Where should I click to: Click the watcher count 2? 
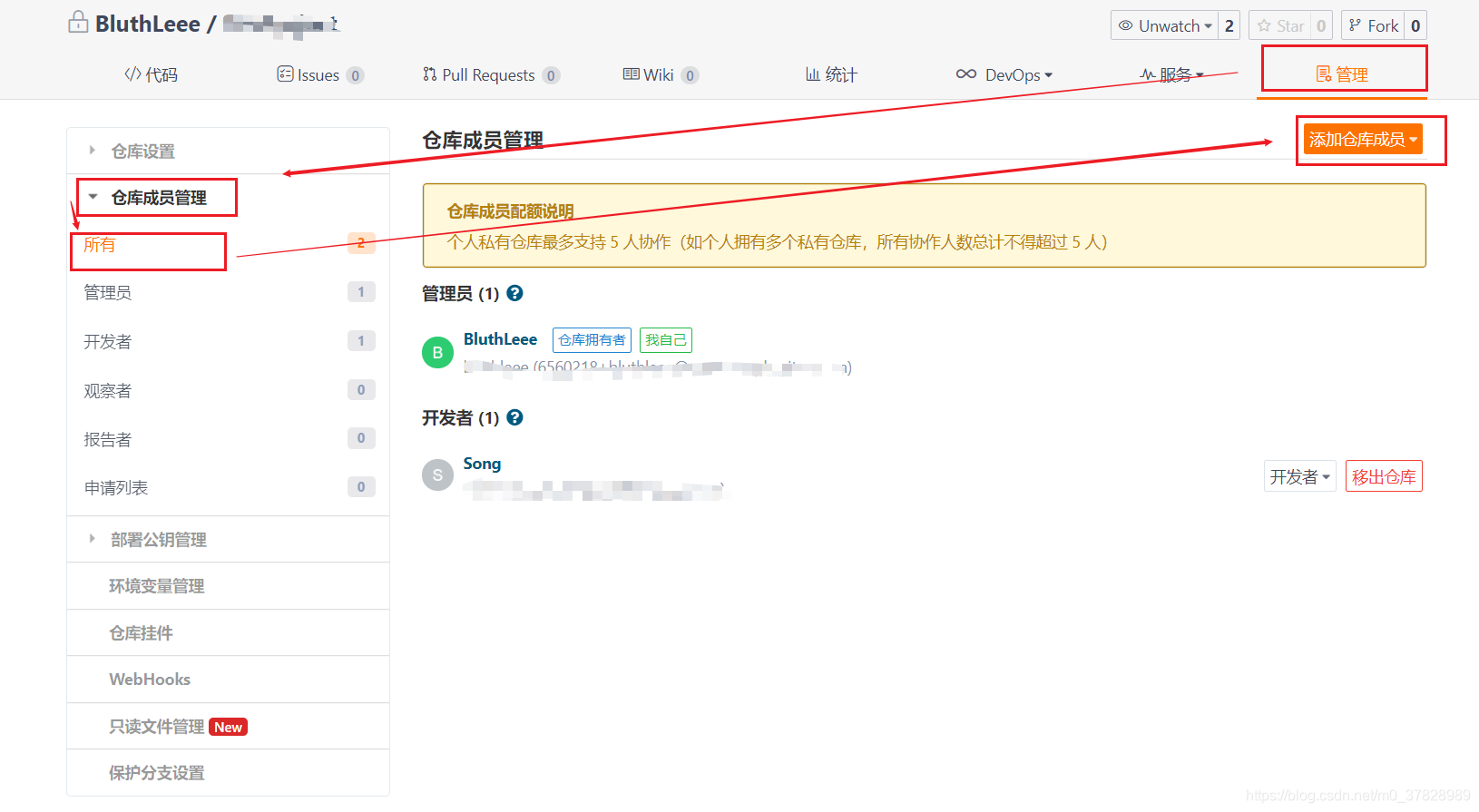(1229, 25)
